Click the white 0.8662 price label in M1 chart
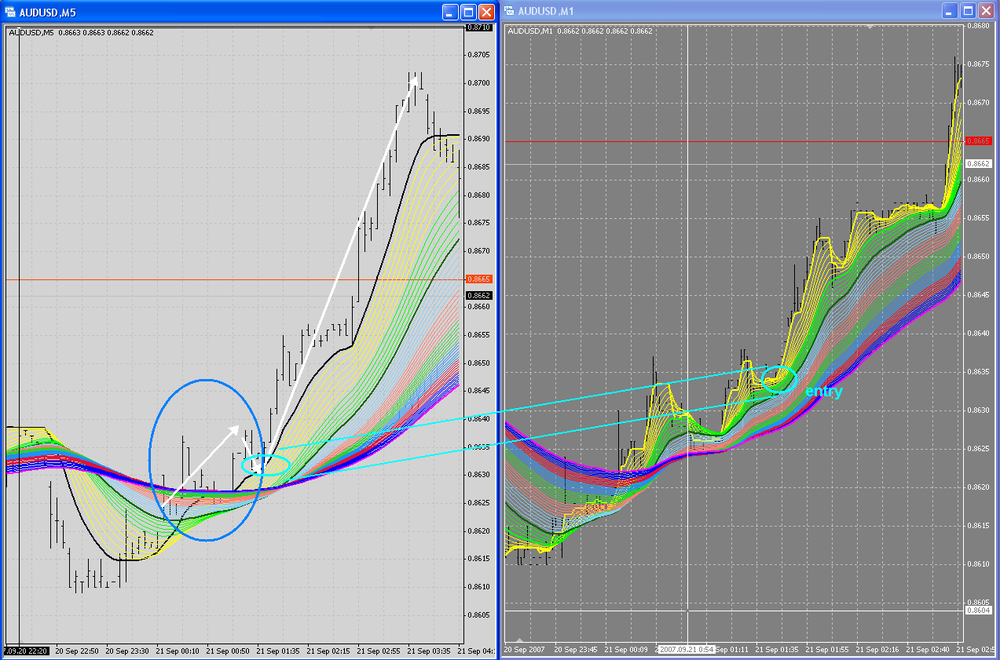1000x660 pixels. click(978, 164)
